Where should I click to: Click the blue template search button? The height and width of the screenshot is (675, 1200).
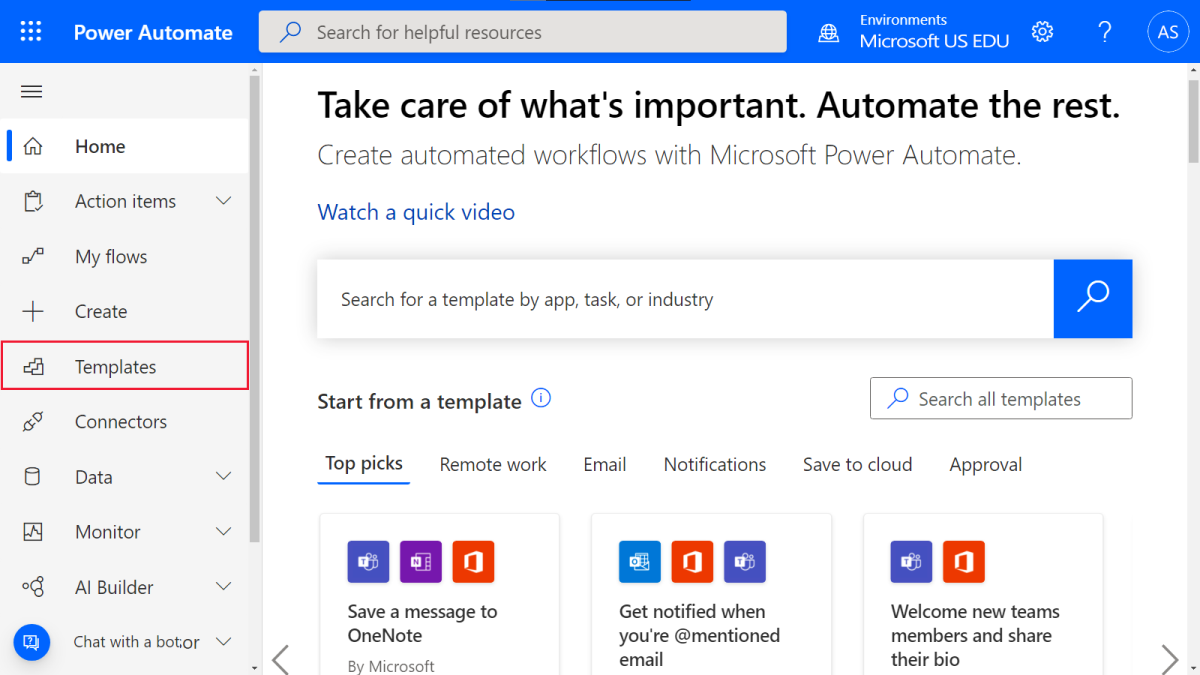(1093, 299)
